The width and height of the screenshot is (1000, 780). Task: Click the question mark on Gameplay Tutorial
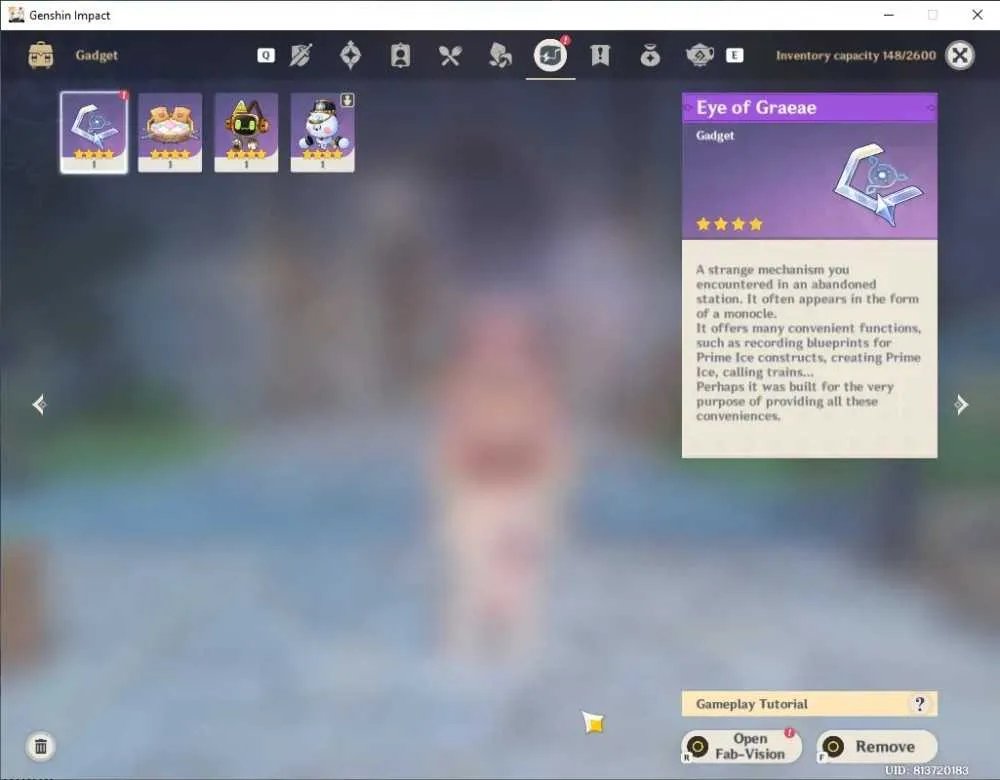(920, 704)
